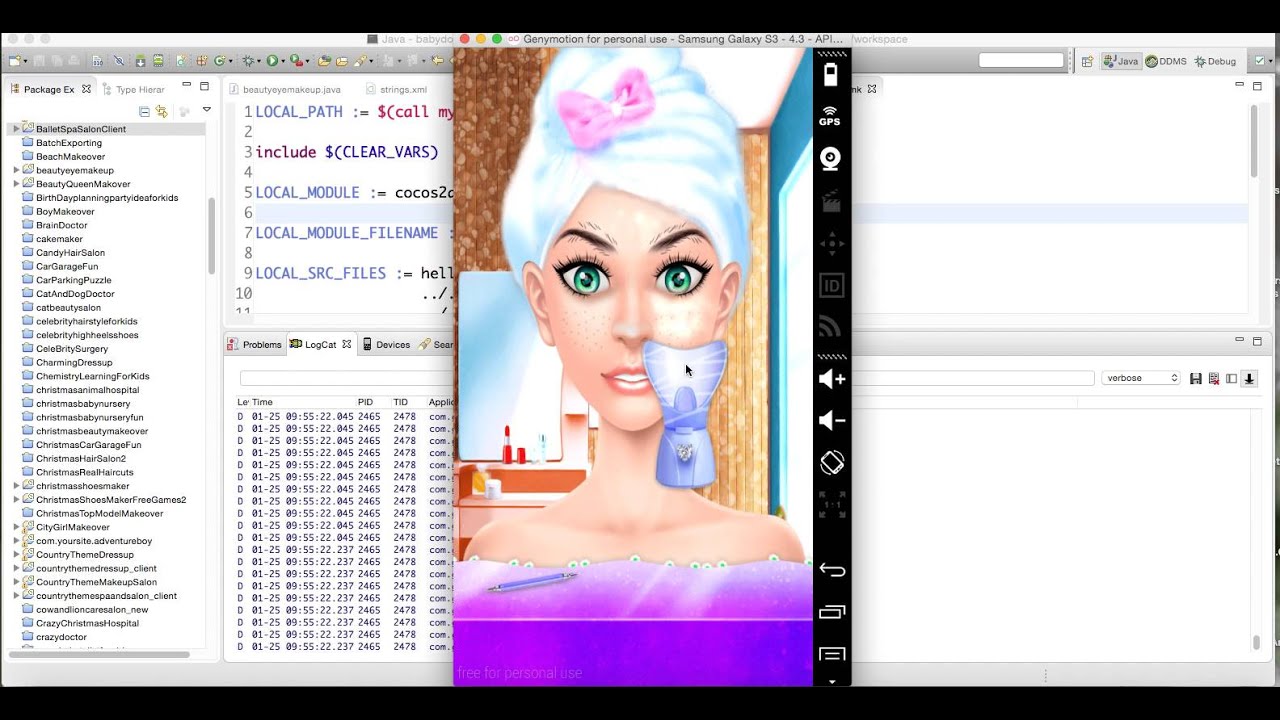1280x720 pixels.
Task: Switch to the Debug perspective
Action: pos(1215,61)
